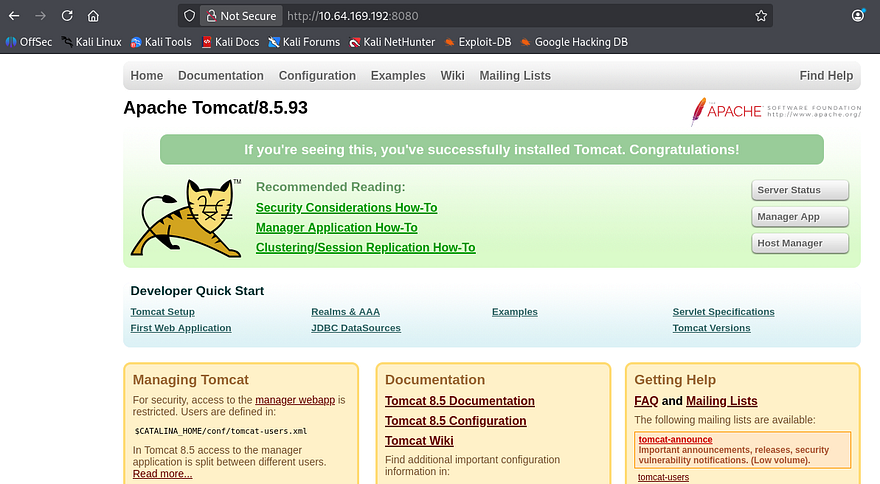Follow the JDBC DataSources link

coord(356,328)
